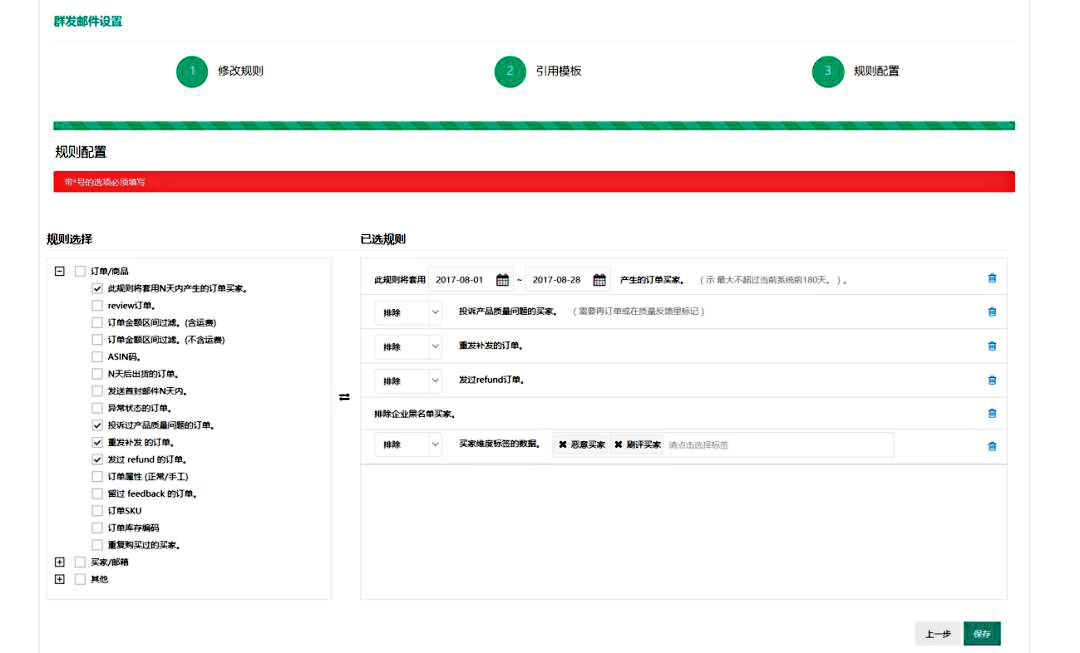Open 排除 dropdown for 重发补发的订单

pos(408,346)
